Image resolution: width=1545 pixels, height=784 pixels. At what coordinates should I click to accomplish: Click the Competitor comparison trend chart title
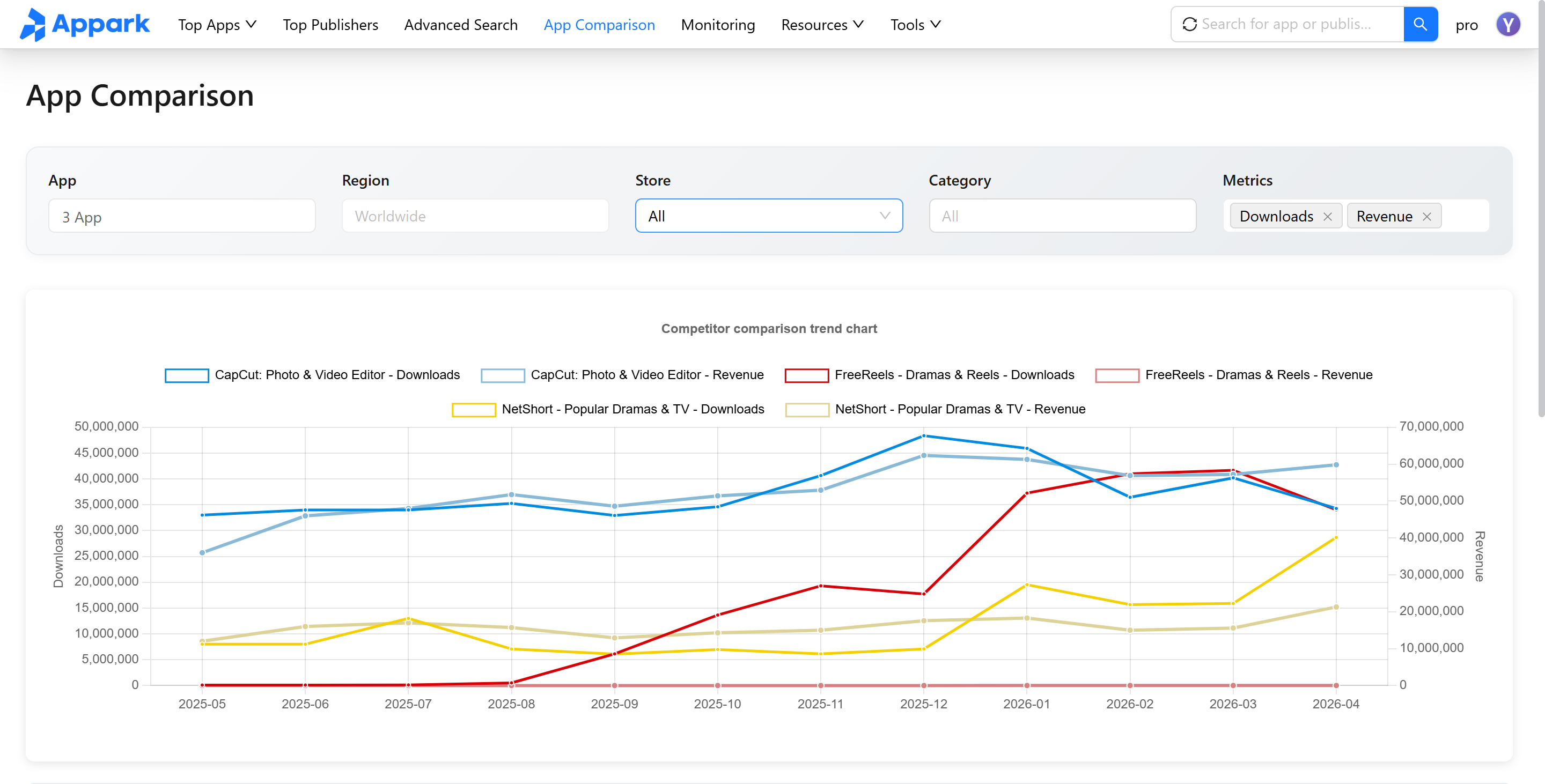tap(769, 329)
